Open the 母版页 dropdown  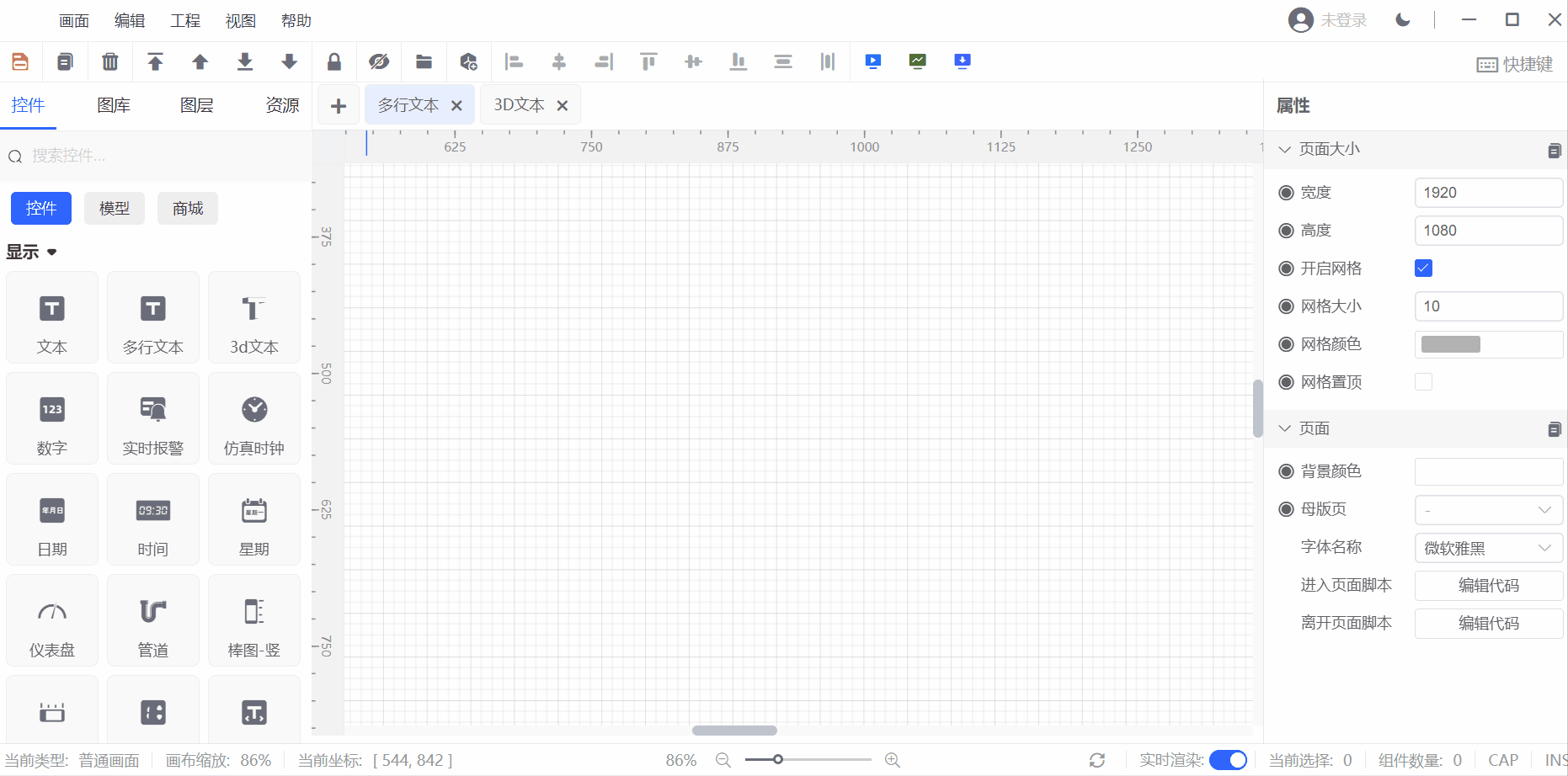pos(1488,510)
